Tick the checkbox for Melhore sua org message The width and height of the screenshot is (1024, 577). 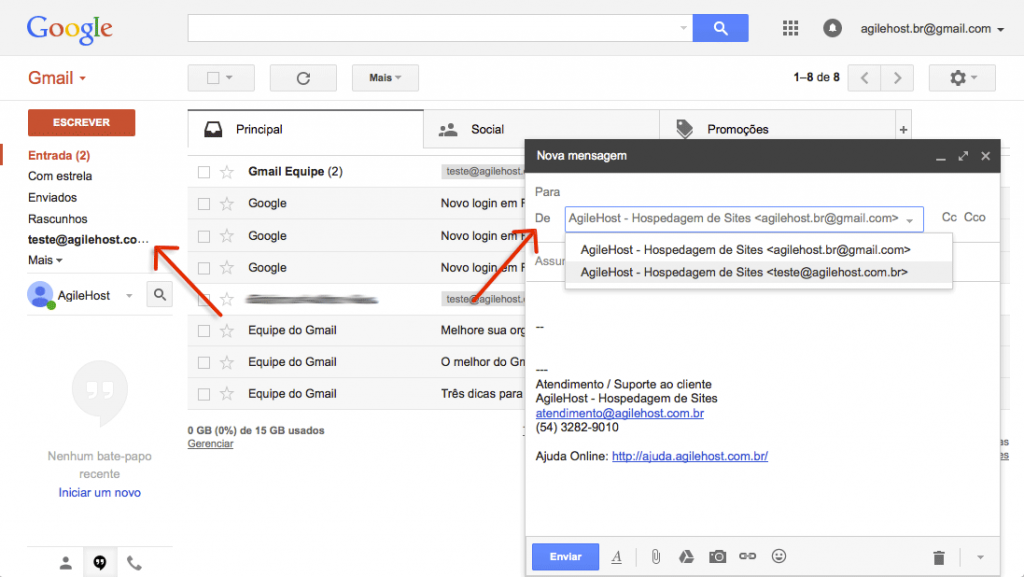pyautogui.click(x=204, y=330)
